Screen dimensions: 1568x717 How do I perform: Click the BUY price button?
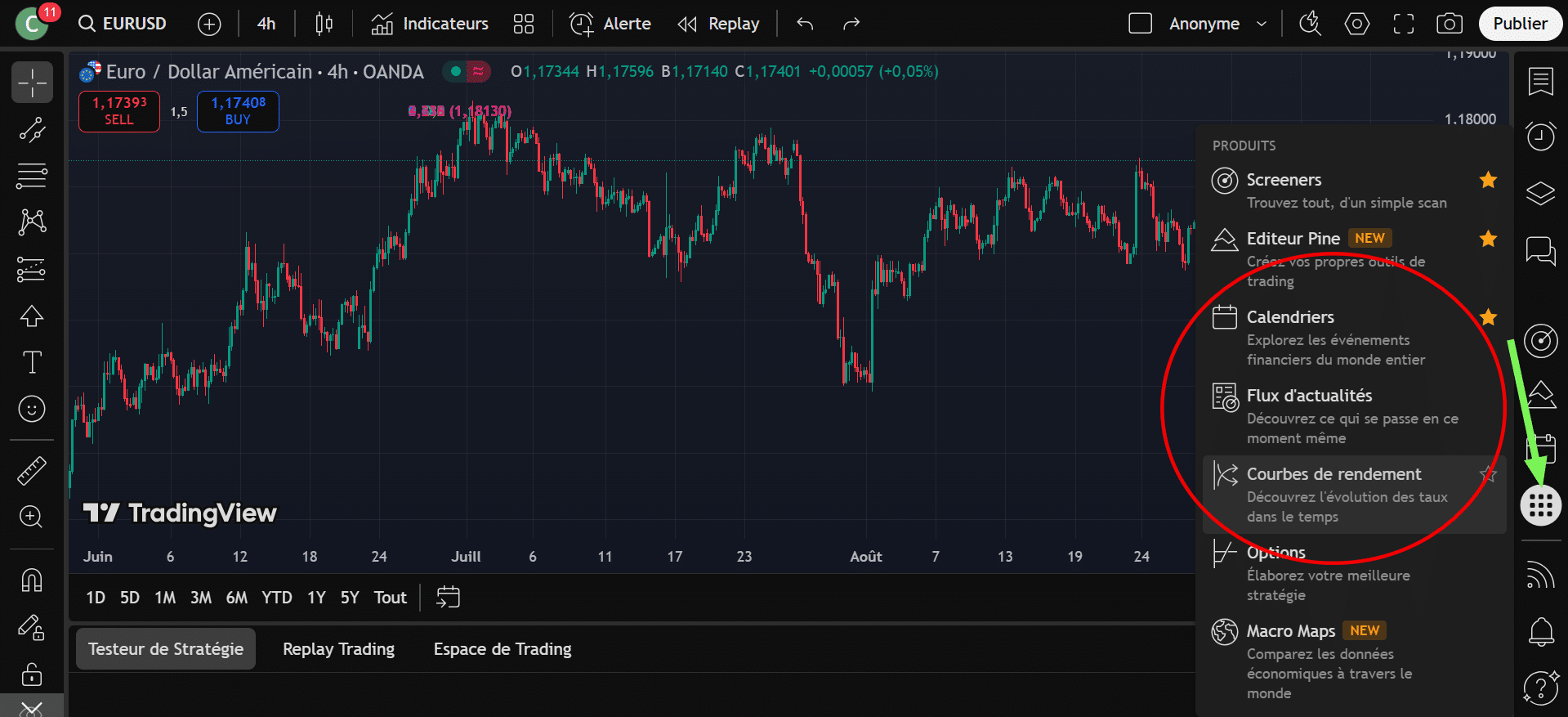point(238,111)
